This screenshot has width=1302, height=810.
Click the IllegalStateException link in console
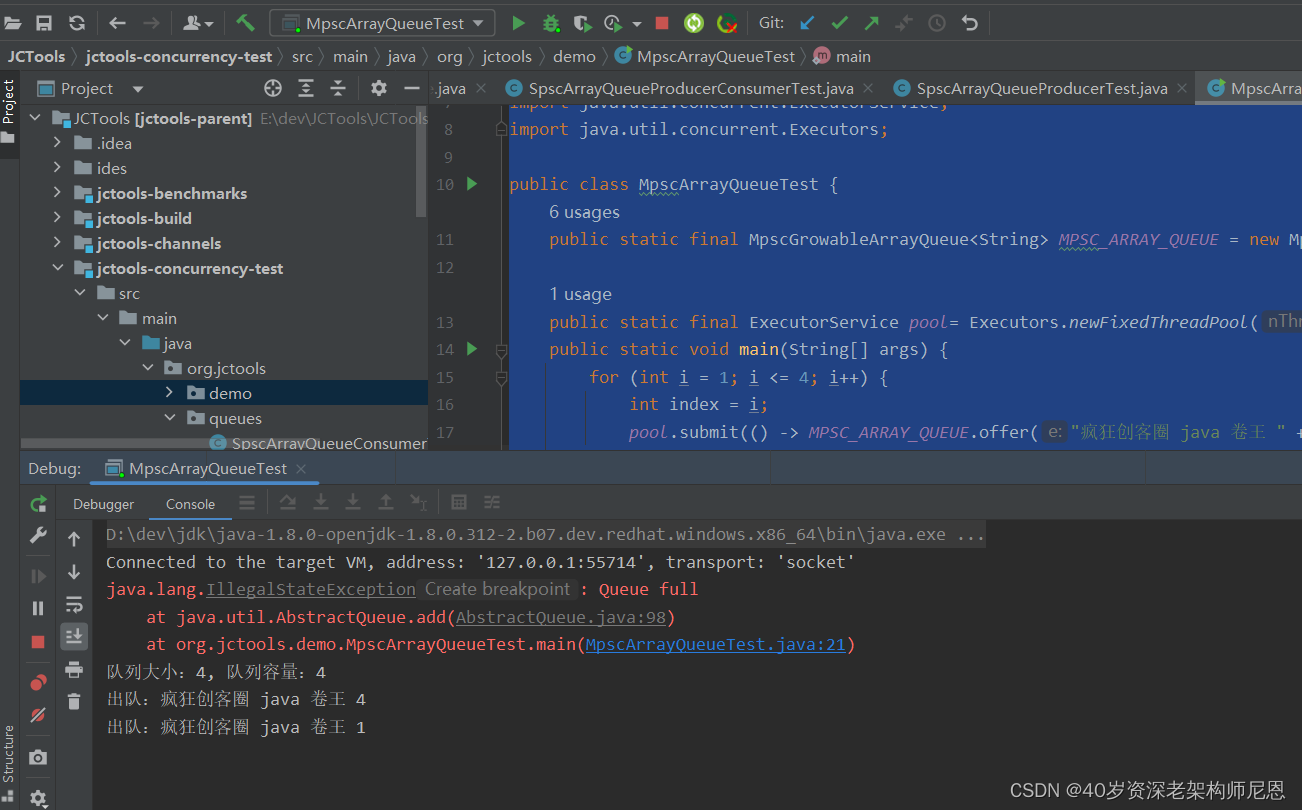point(311,589)
